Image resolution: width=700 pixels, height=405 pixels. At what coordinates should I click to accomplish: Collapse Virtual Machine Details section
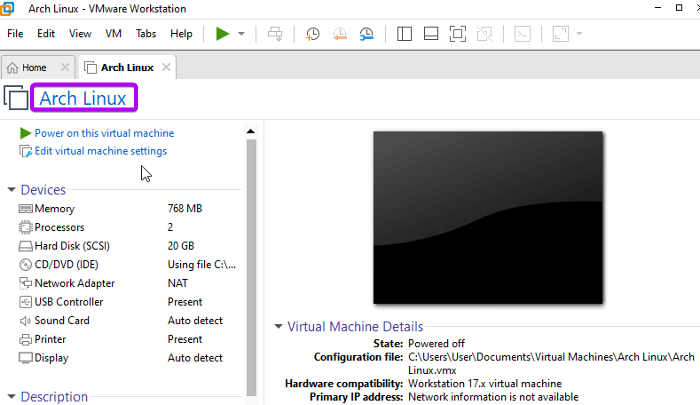[x=279, y=326]
